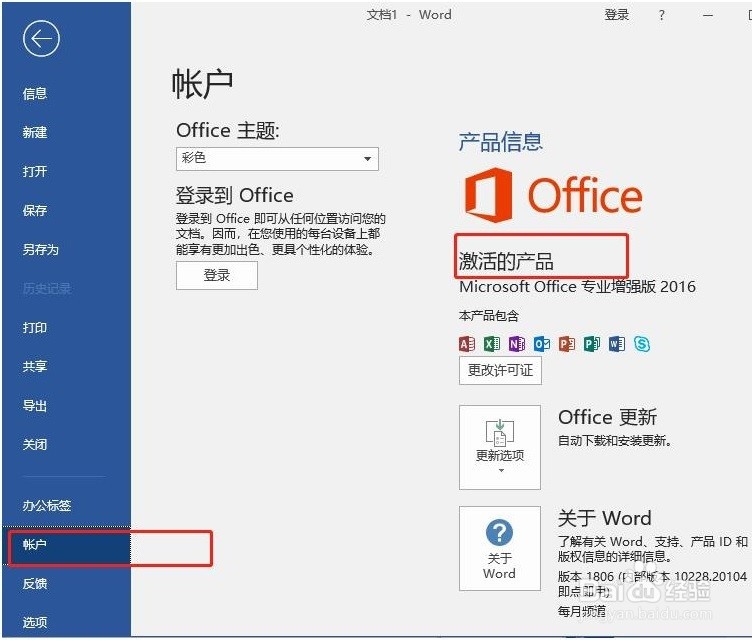Open 反馈 in the sidebar
754x640 pixels.
pos(35,584)
